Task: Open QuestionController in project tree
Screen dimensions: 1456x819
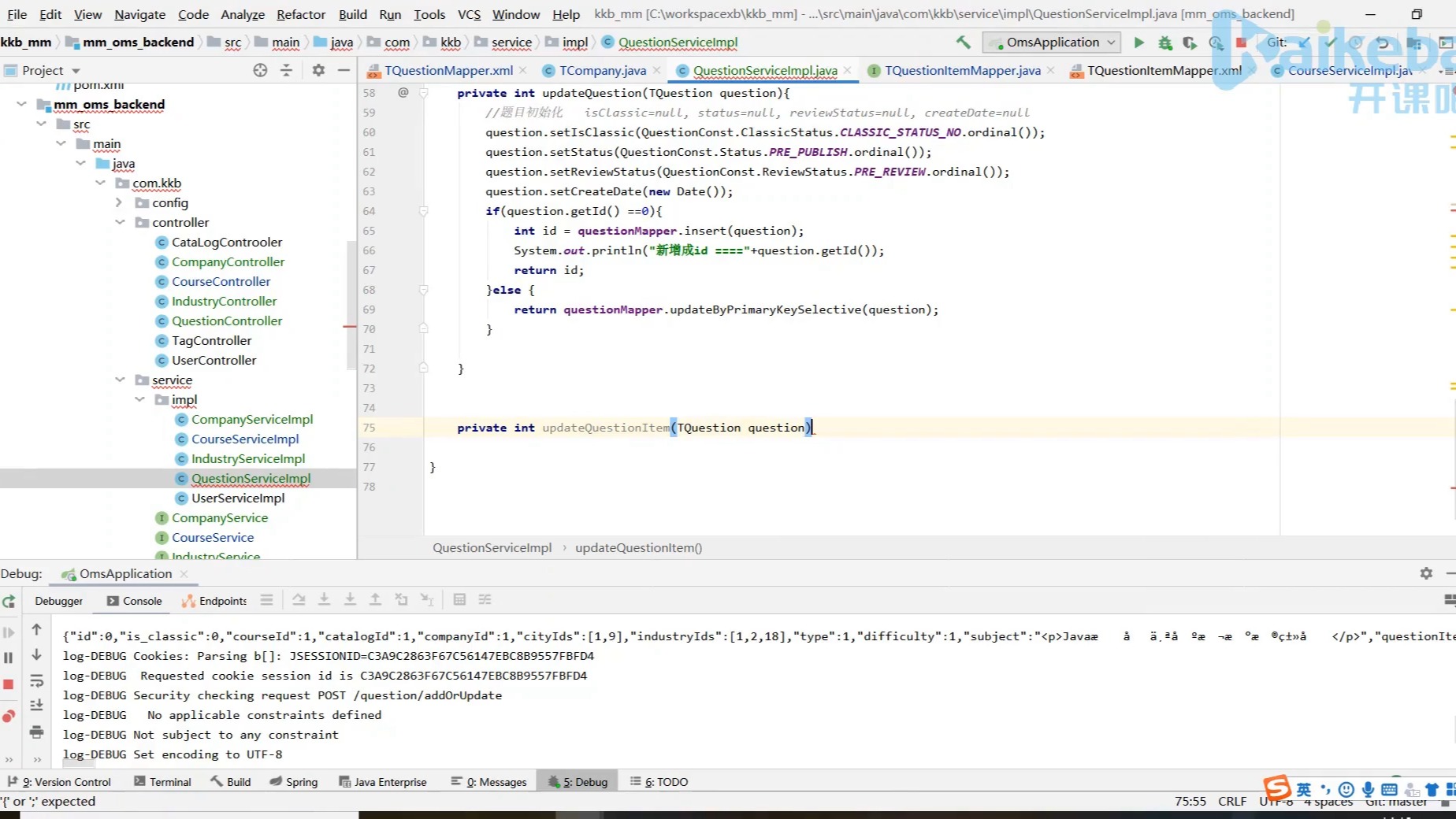Action: [227, 321]
